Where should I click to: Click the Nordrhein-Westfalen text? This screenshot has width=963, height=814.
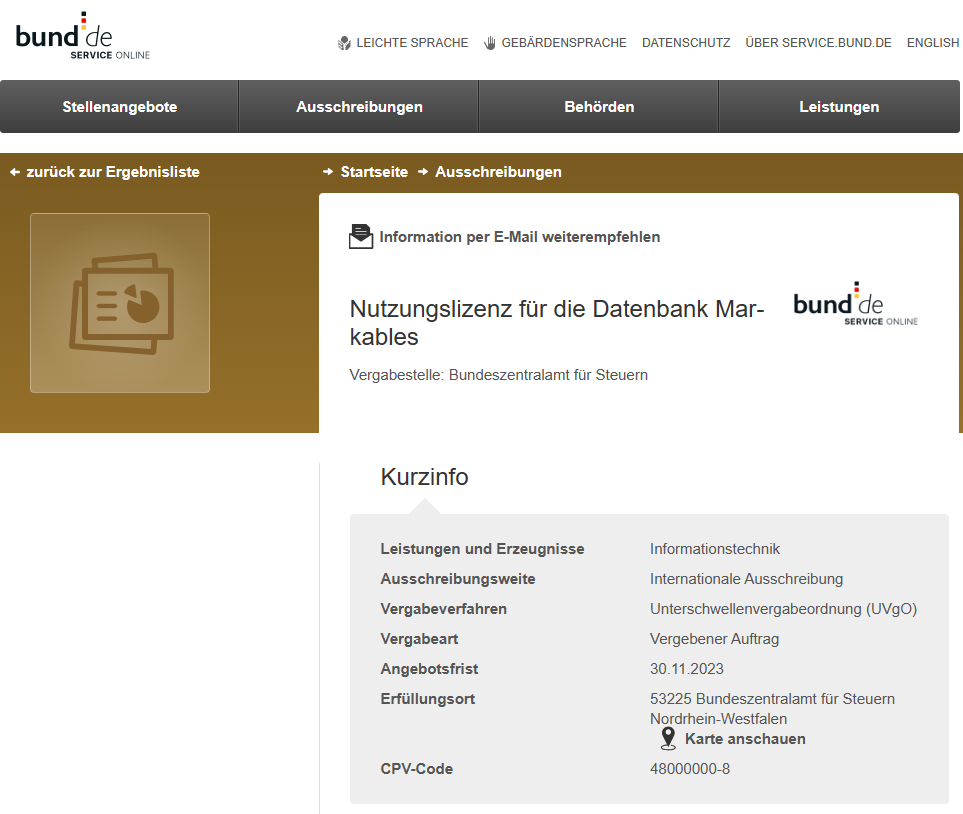point(718,719)
